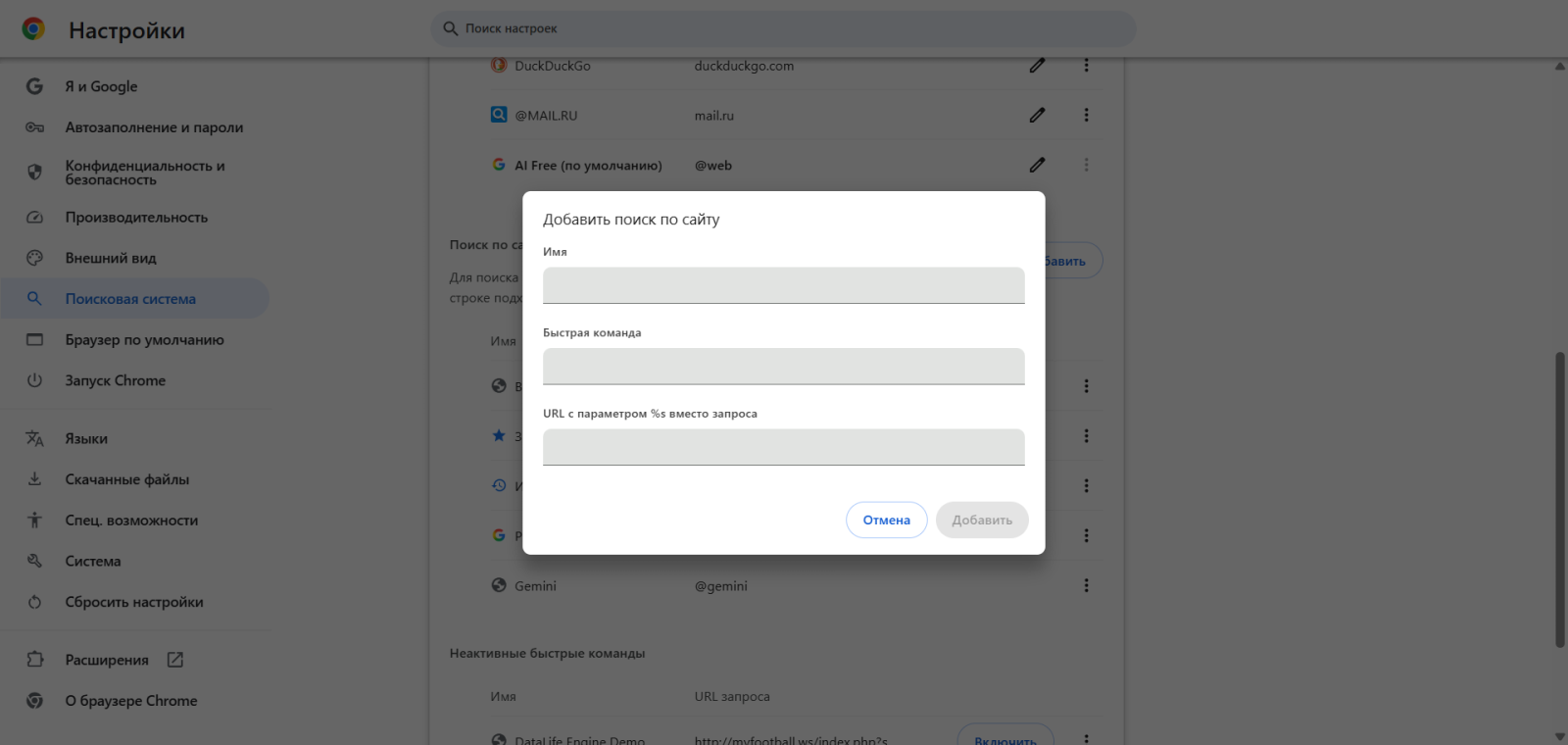Image resolution: width=1568 pixels, height=745 pixels.
Task: Open three-dot menu for the Gemini row
Action: click(1086, 585)
